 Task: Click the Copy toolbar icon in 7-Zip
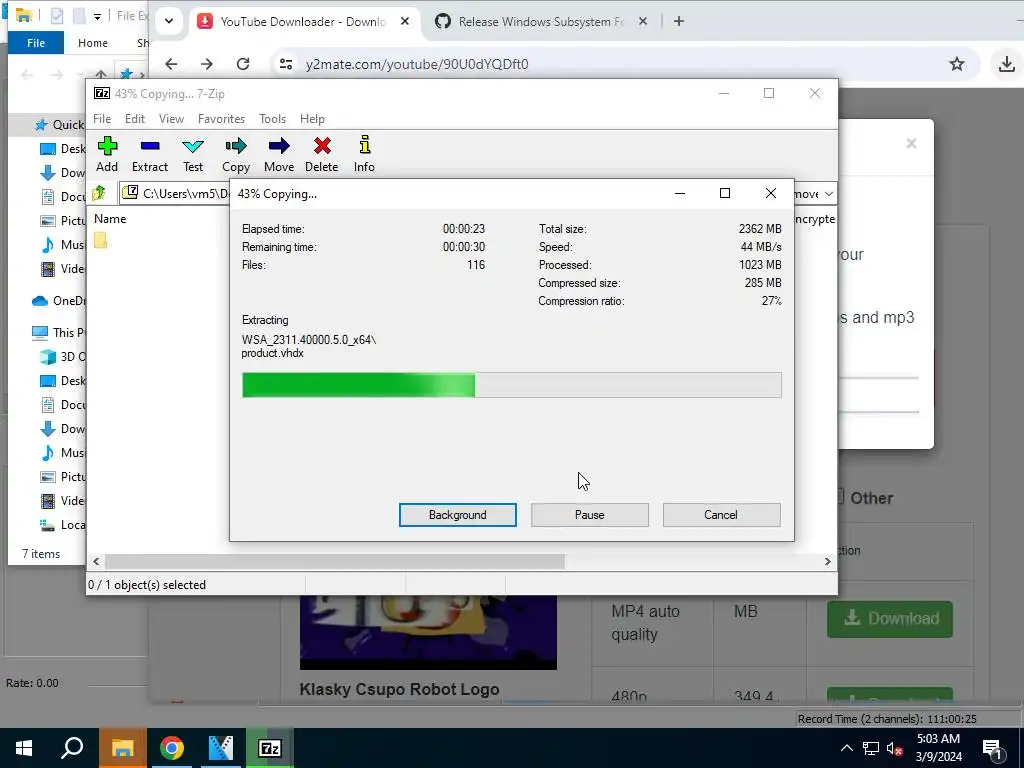pyautogui.click(x=236, y=154)
